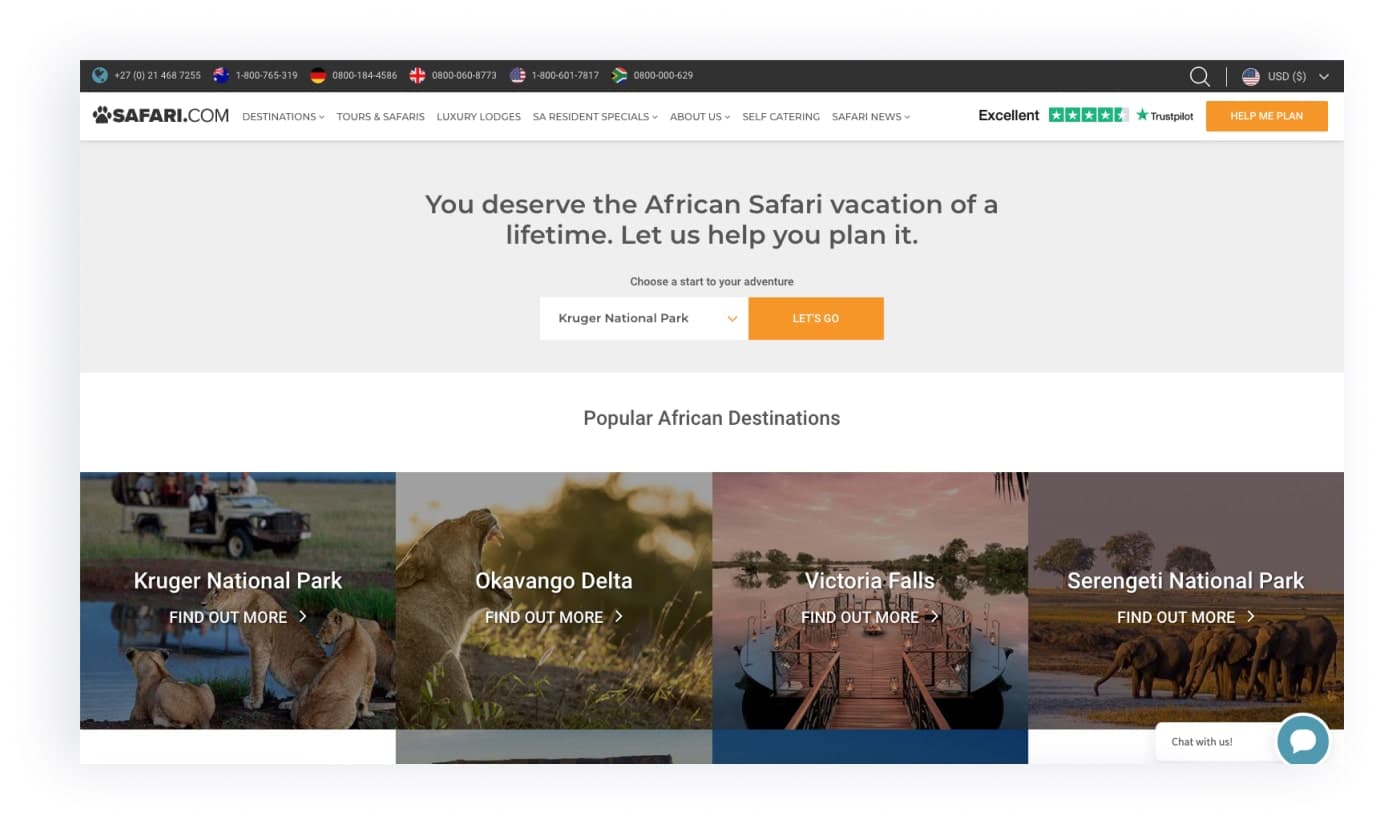Click the German flag phone icon

click(x=318, y=75)
